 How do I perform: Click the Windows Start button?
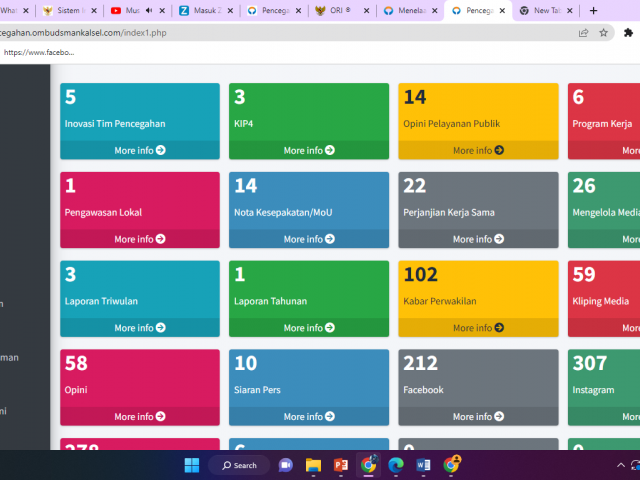click(192, 465)
